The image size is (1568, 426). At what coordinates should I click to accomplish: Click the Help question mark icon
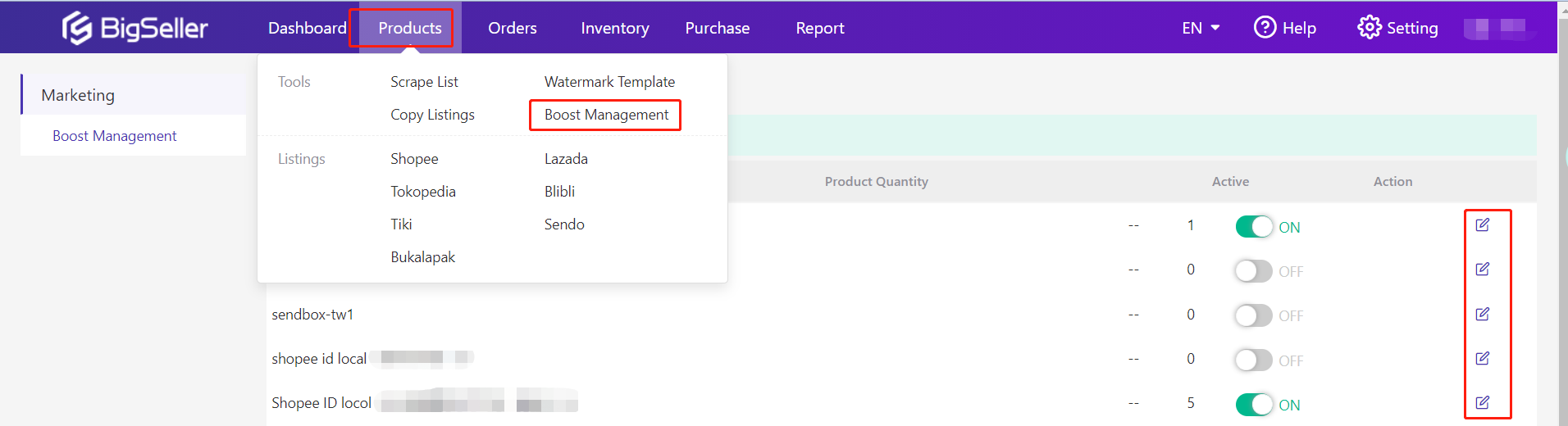point(1265,28)
